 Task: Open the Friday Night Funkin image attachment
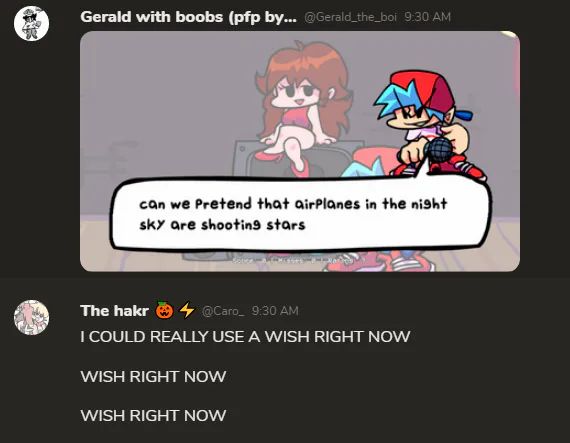[300, 151]
